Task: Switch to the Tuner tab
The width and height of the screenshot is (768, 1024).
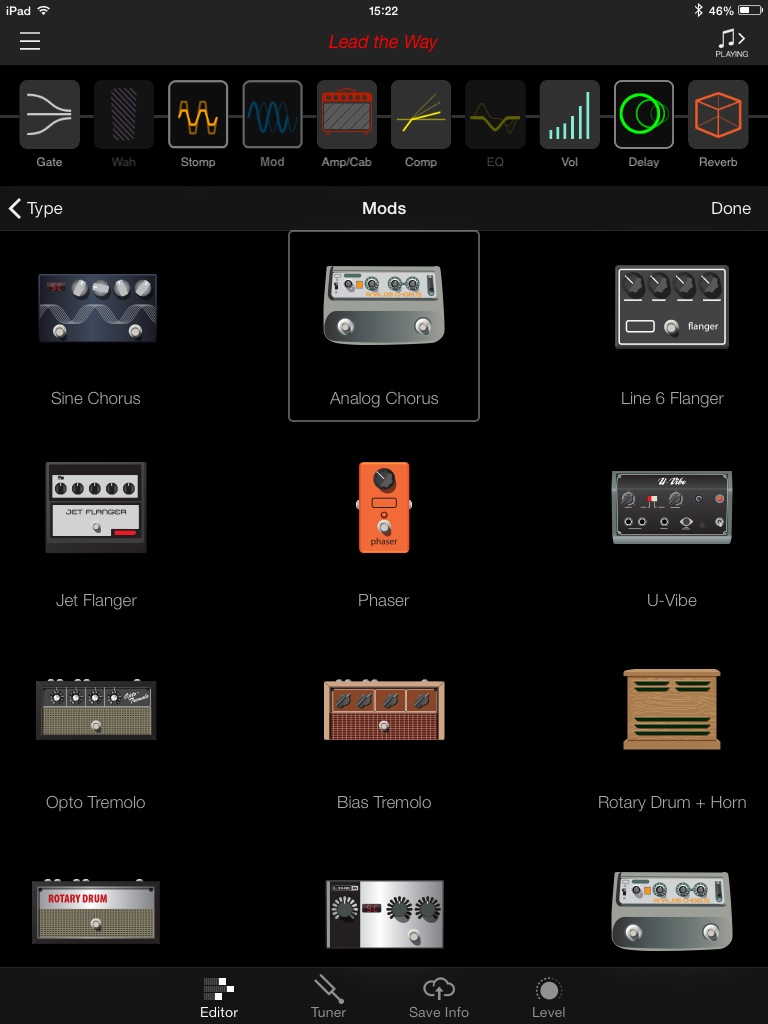Action: pyautogui.click(x=328, y=997)
